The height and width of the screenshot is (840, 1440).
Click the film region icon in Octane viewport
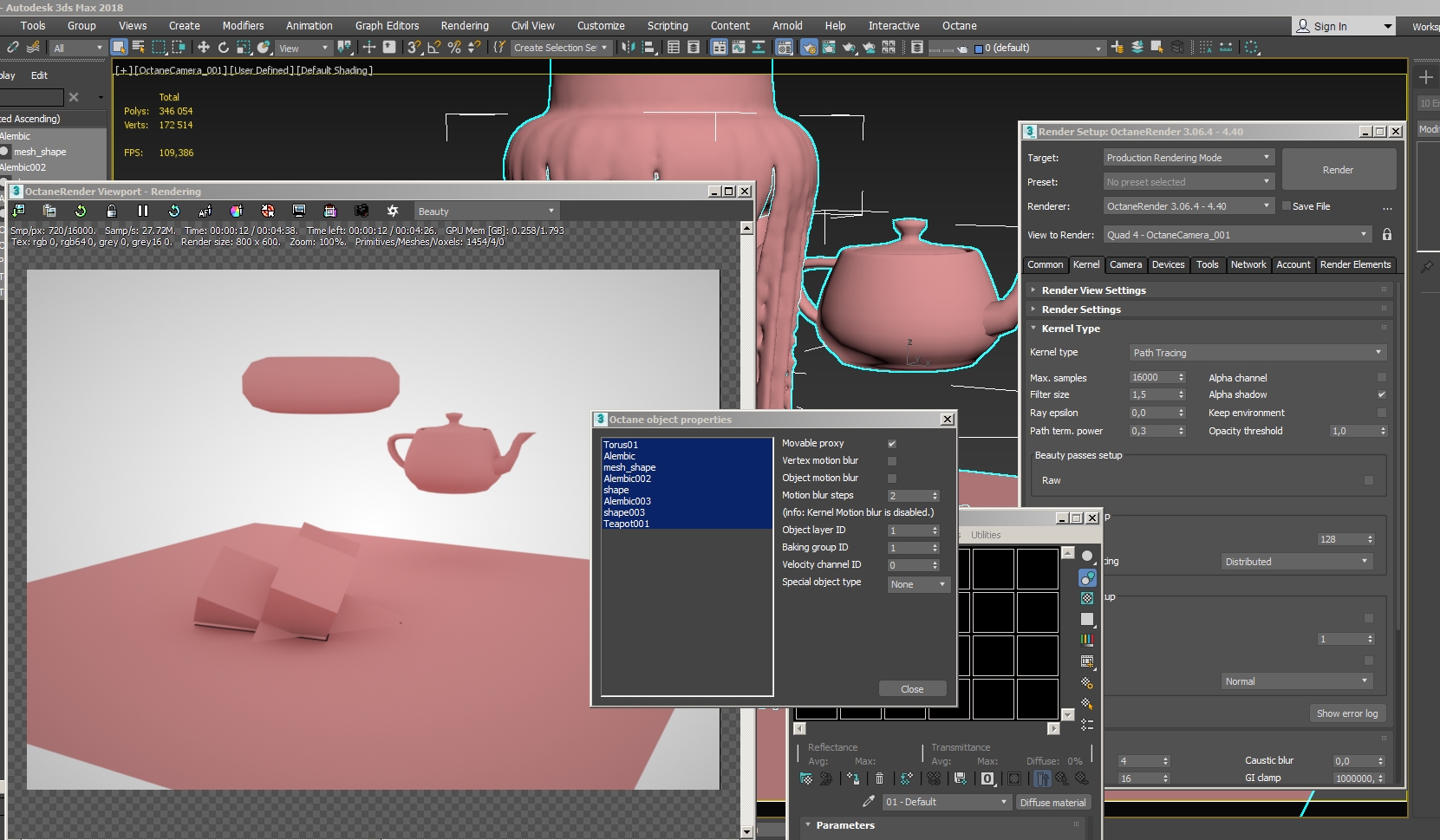coord(330,211)
